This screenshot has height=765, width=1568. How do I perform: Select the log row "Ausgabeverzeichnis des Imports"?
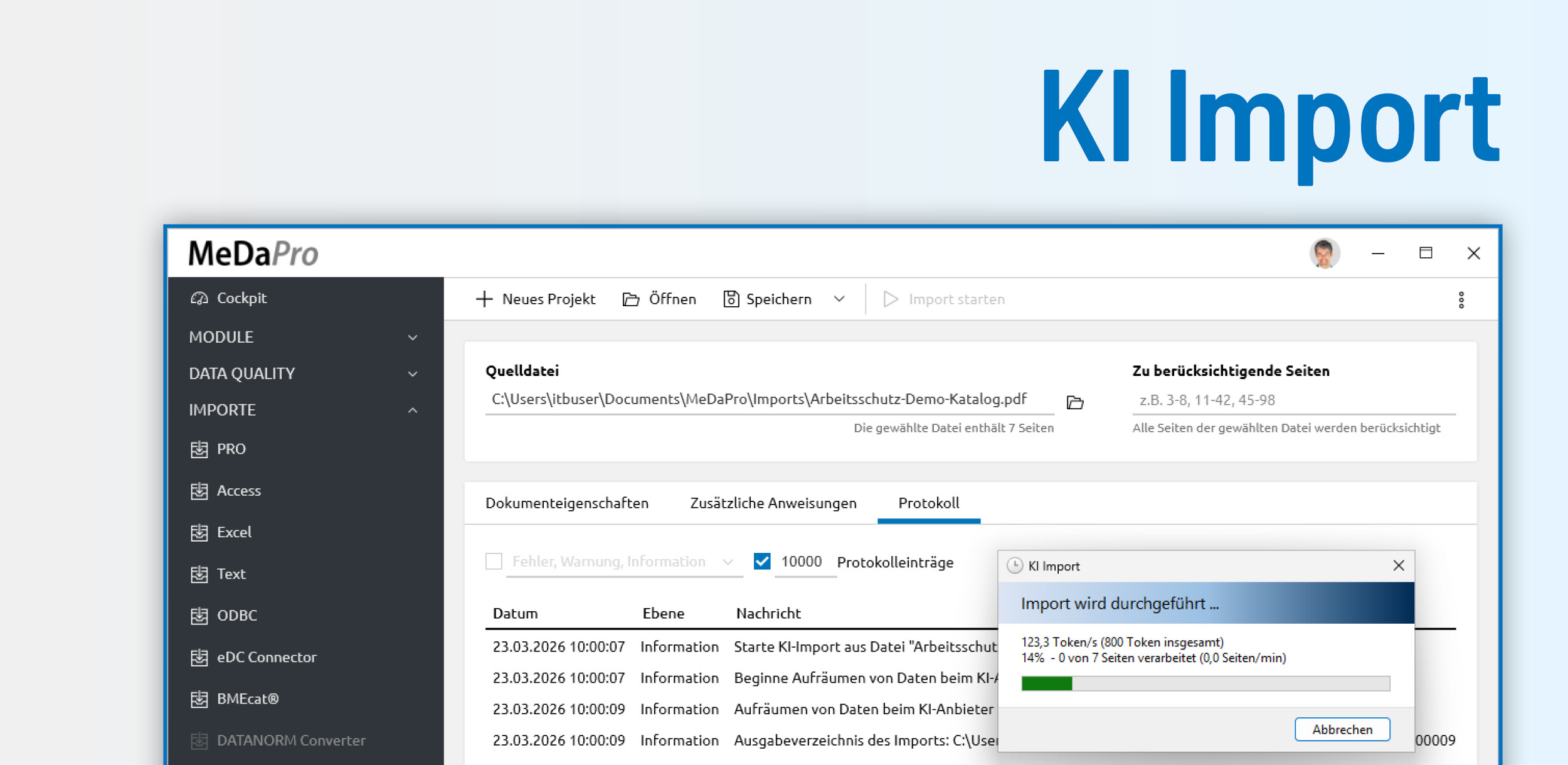point(741,741)
